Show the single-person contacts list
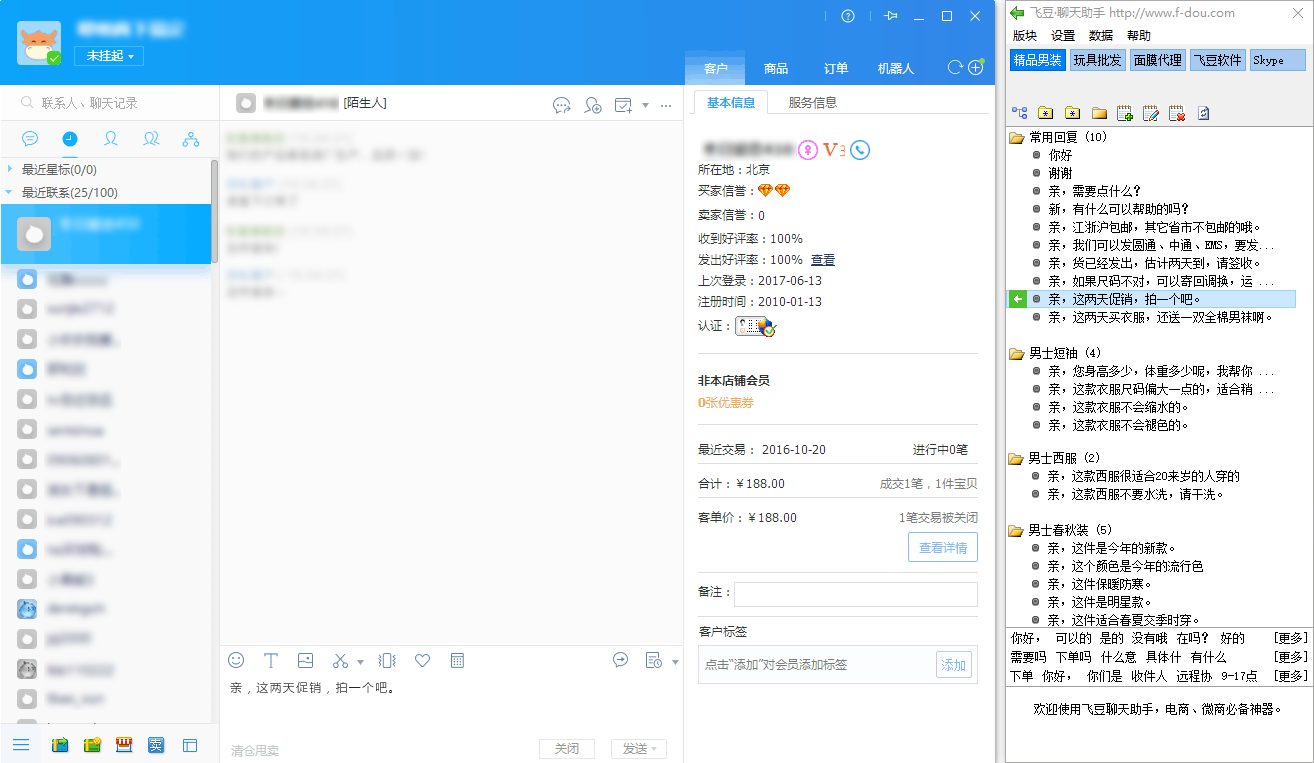1314x763 pixels. click(x=111, y=139)
